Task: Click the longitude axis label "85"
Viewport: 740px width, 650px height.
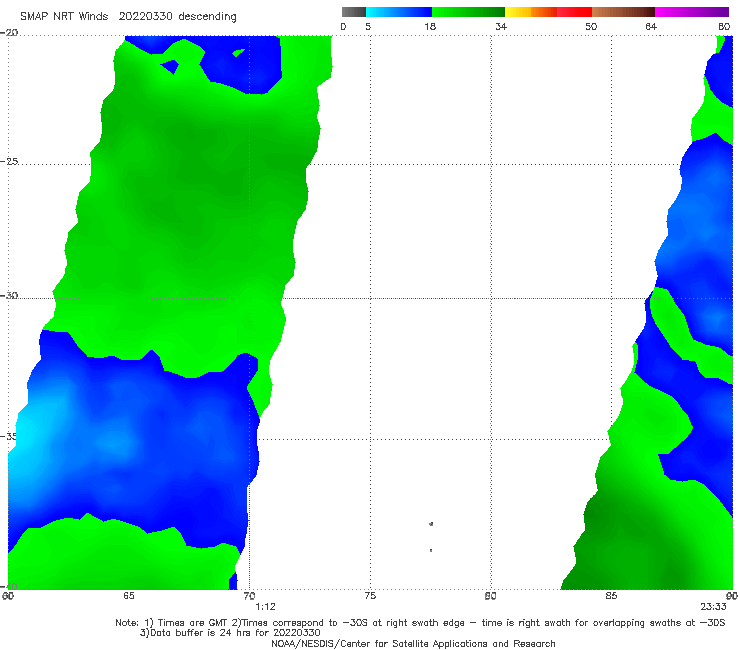Action: (611, 596)
